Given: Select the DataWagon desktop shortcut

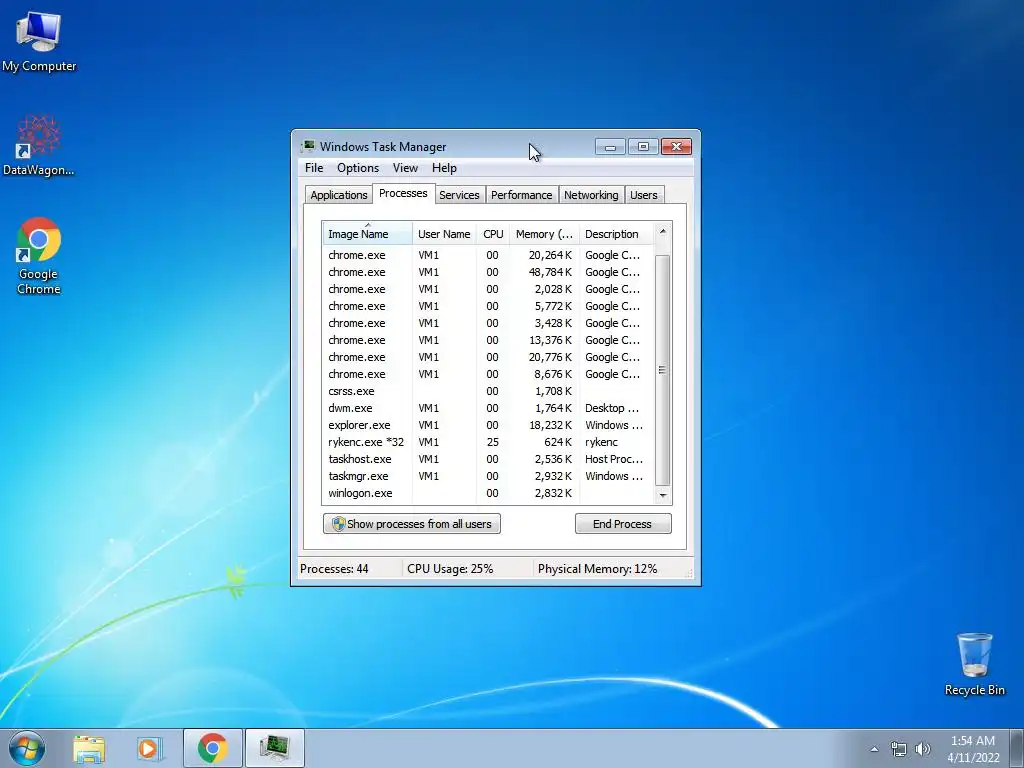Looking at the screenshot, I should pyautogui.click(x=39, y=146).
